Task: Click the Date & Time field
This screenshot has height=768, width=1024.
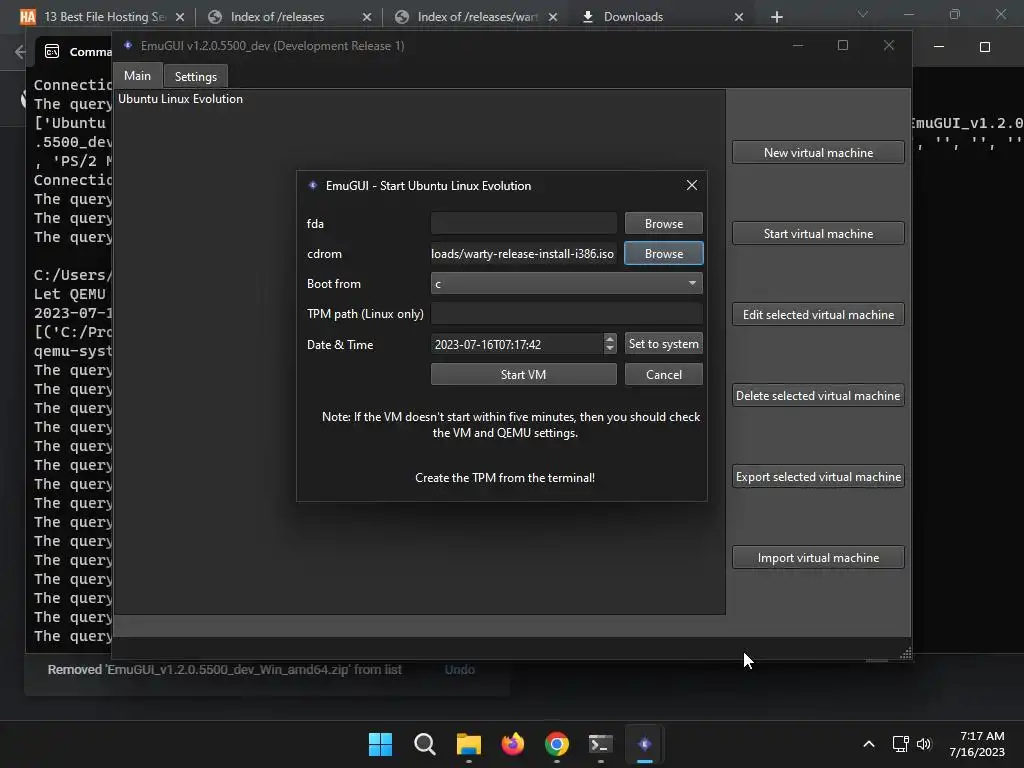Action: (x=517, y=344)
